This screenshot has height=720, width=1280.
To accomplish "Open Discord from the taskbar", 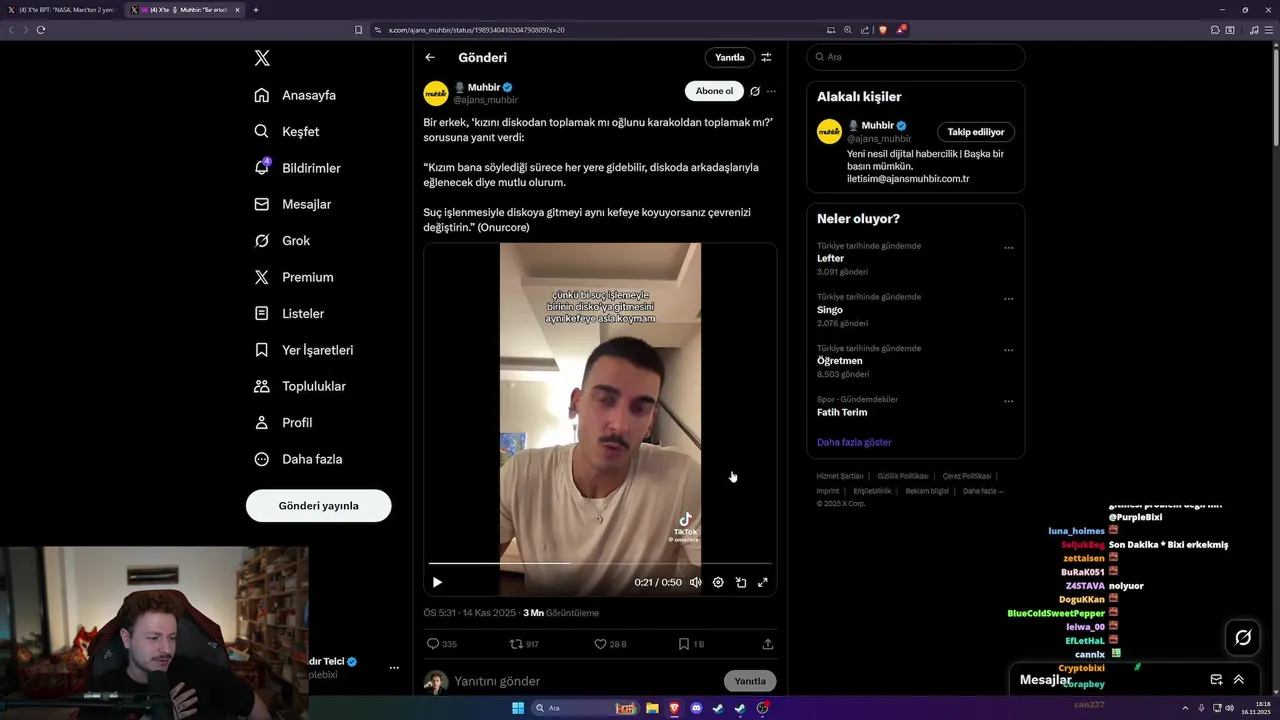I will pos(696,708).
